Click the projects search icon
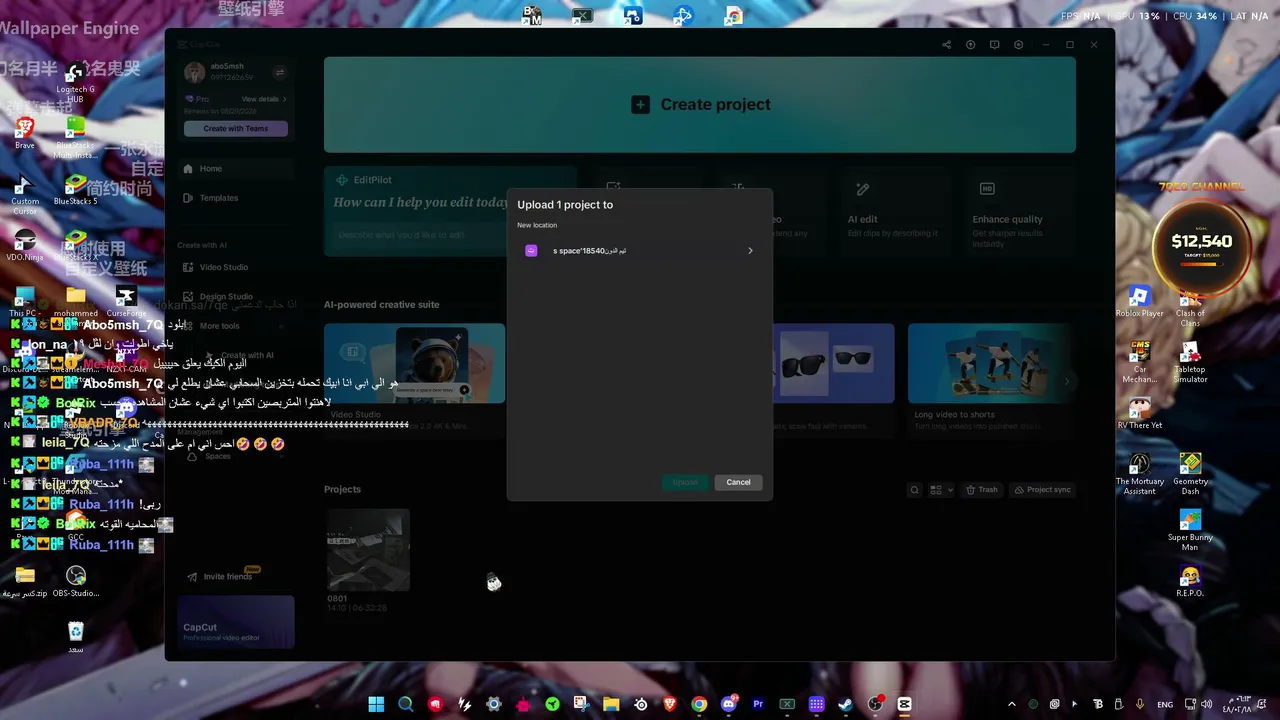 [x=914, y=490]
